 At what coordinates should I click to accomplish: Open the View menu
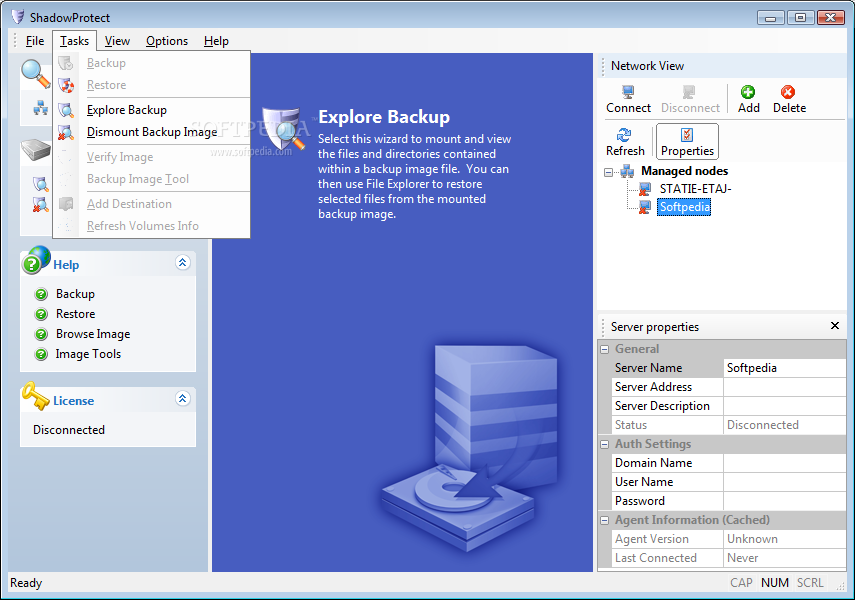pos(117,41)
